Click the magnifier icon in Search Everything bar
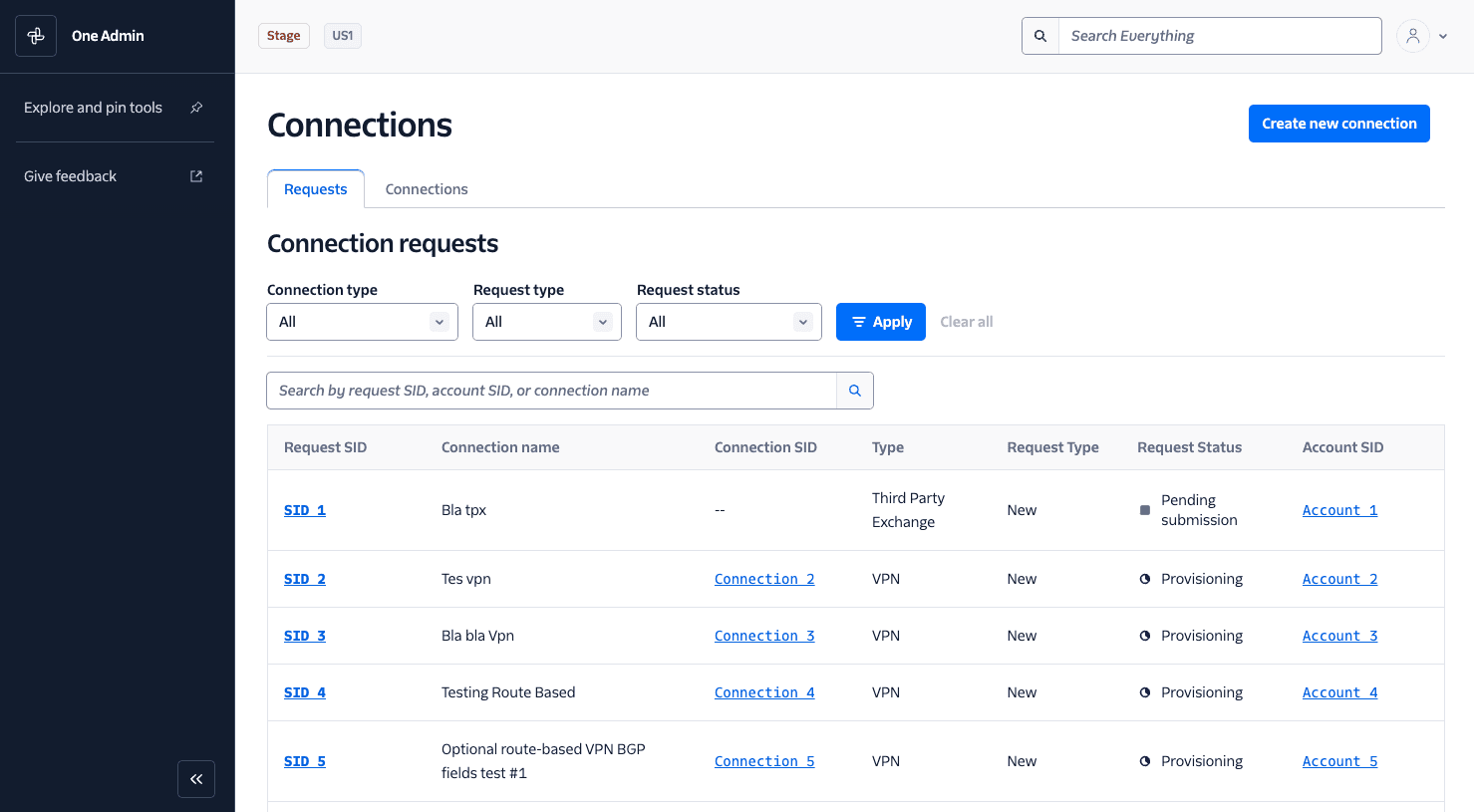 click(x=1039, y=35)
